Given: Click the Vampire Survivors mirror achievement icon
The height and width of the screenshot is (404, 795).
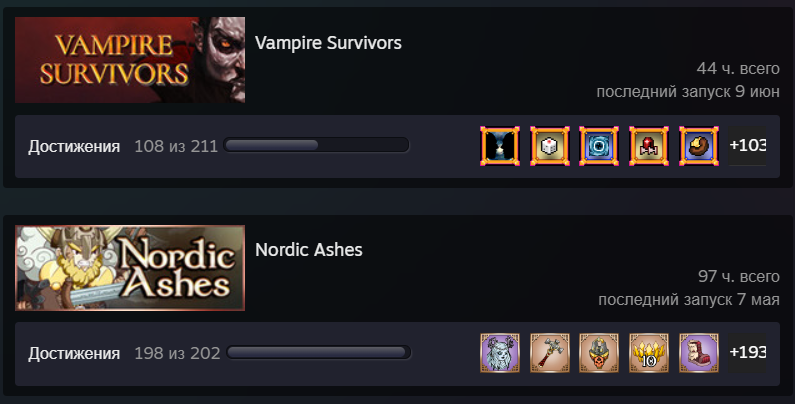Looking at the screenshot, I should 499,146.
